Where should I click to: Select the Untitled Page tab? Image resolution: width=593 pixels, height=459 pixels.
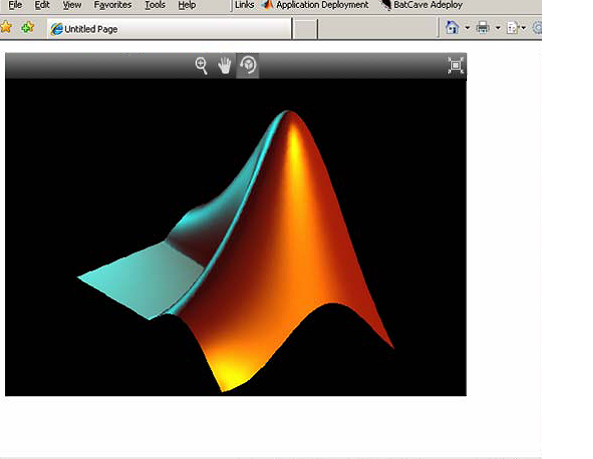click(x=169, y=29)
